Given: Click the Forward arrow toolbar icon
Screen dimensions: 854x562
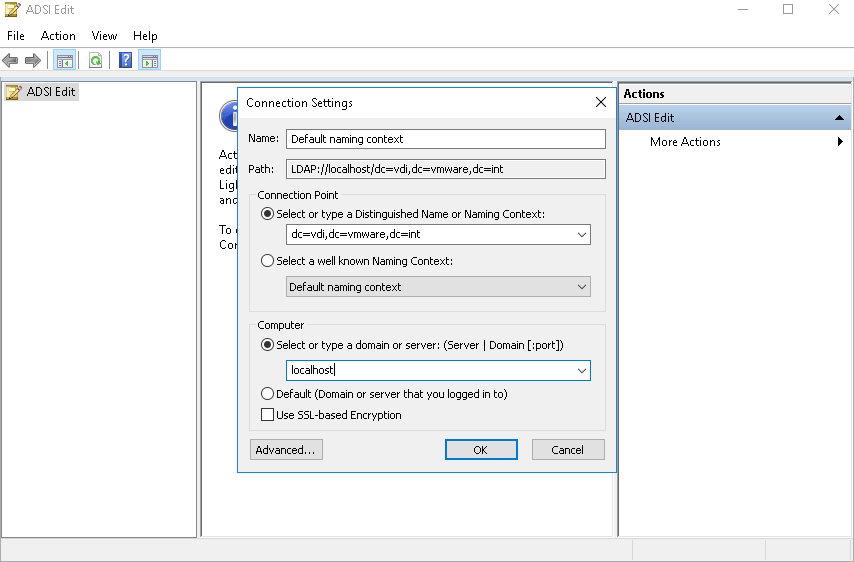Looking at the screenshot, I should point(33,60).
